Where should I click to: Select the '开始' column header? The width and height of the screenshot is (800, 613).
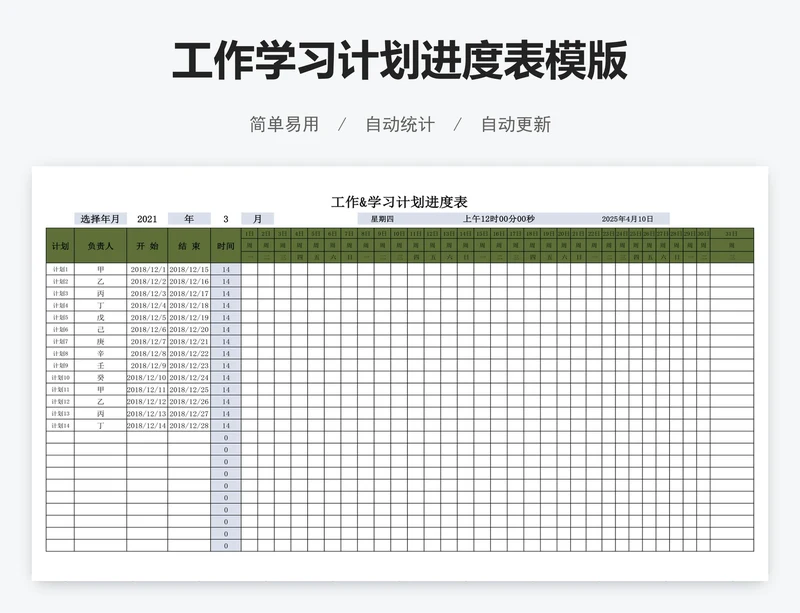tap(147, 246)
